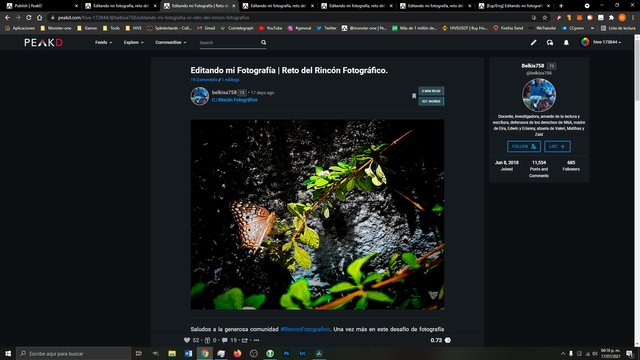Click the word count badge below read time
The height and width of the screenshot is (360, 640).
(431, 101)
